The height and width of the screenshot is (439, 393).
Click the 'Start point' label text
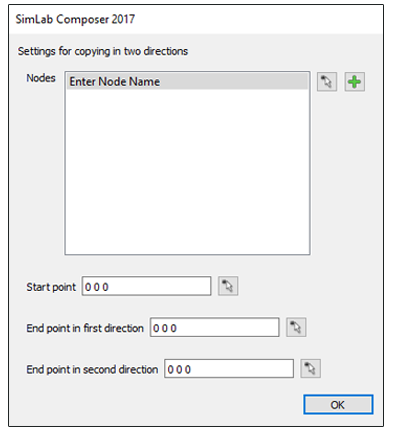(x=51, y=287)
